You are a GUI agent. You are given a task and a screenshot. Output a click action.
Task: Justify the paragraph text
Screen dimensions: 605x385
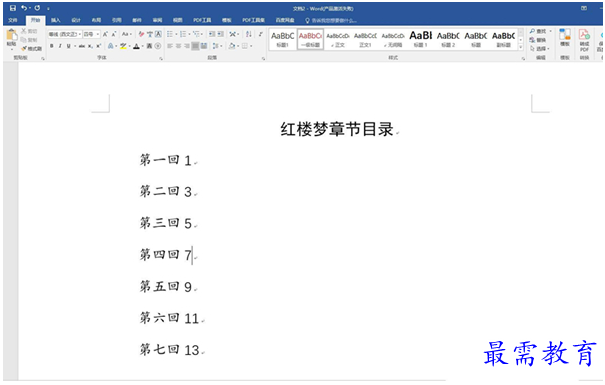click(x=195, y=46)
